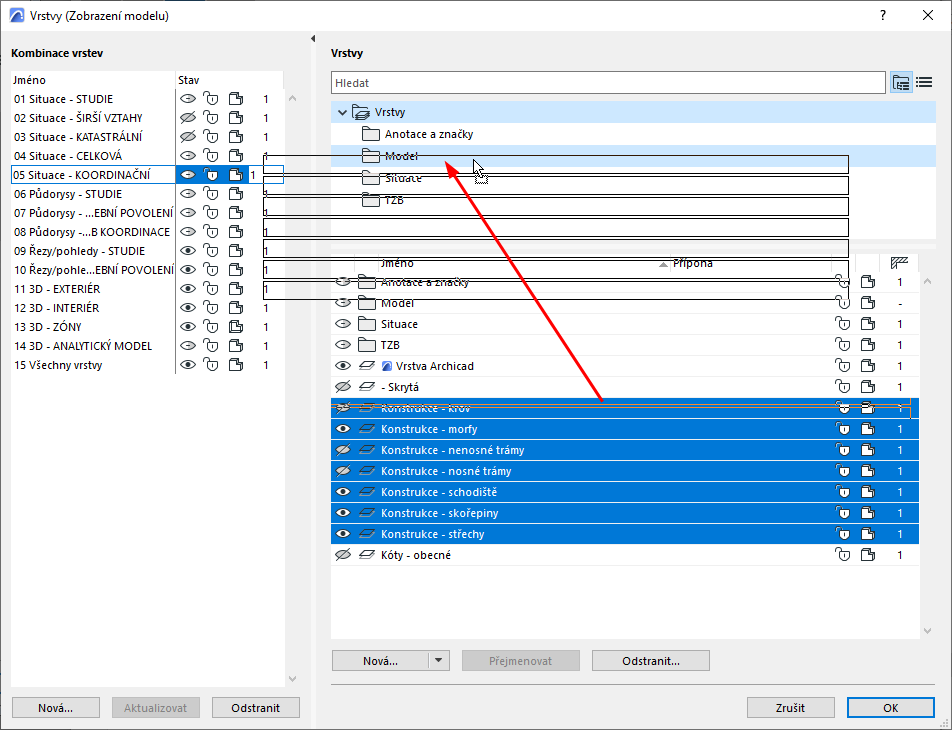Select Anotace a značky folder in tree
952x730 pixels.
coord(429,134)
